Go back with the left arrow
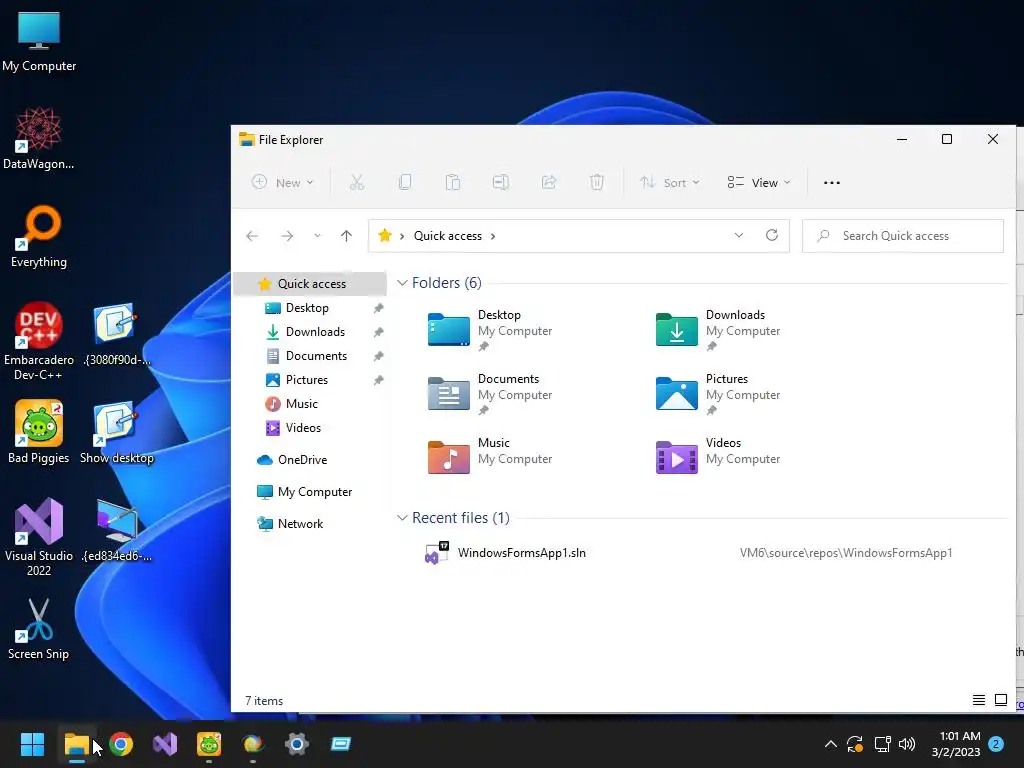Image resolution: width=1024 pixels, height=768 pixels. (252, 236)
